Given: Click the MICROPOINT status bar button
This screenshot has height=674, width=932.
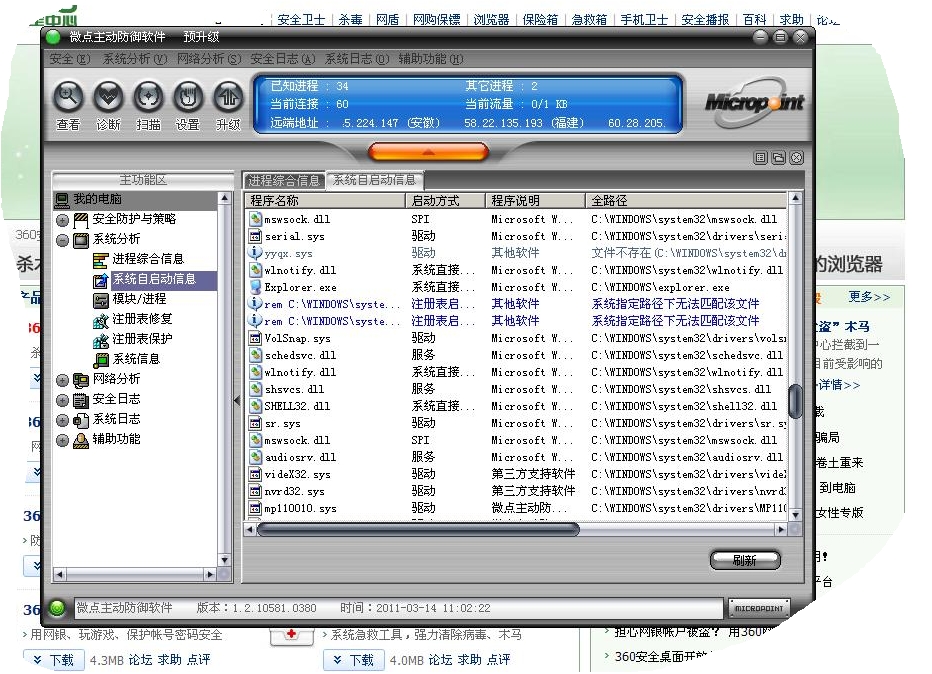Looking at the screenshot, I should coord(759,609).
